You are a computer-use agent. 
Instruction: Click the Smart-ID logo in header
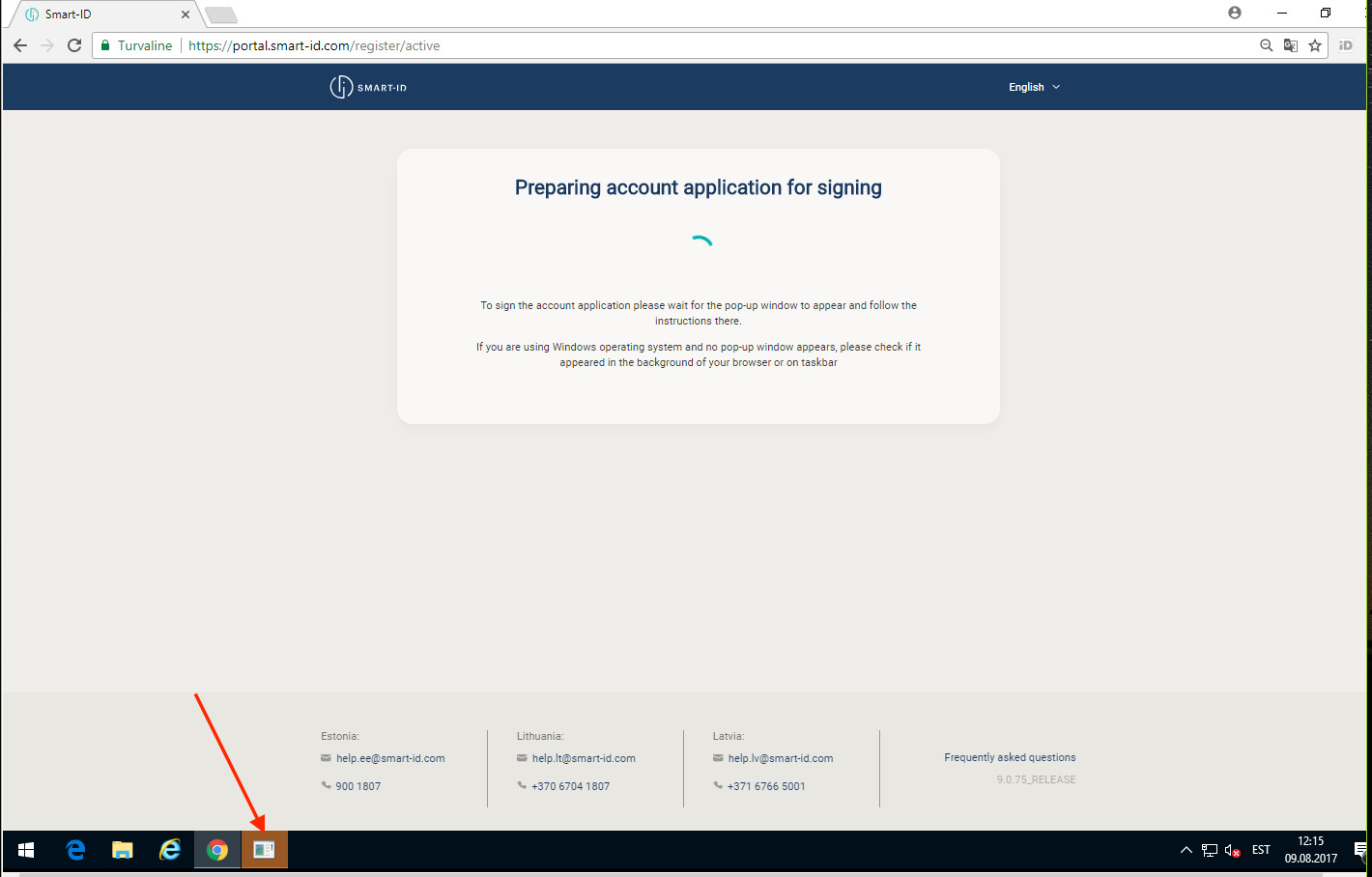tap(368, 87)
